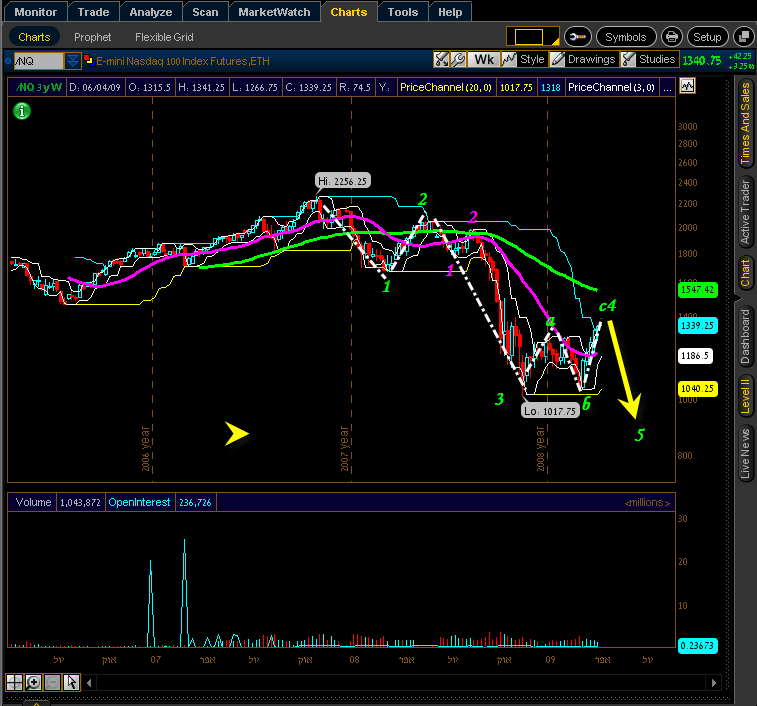This screenshot has width=757, height=706.
Task: Click the pan crosshair tool icon
Action: coord(14,682)
